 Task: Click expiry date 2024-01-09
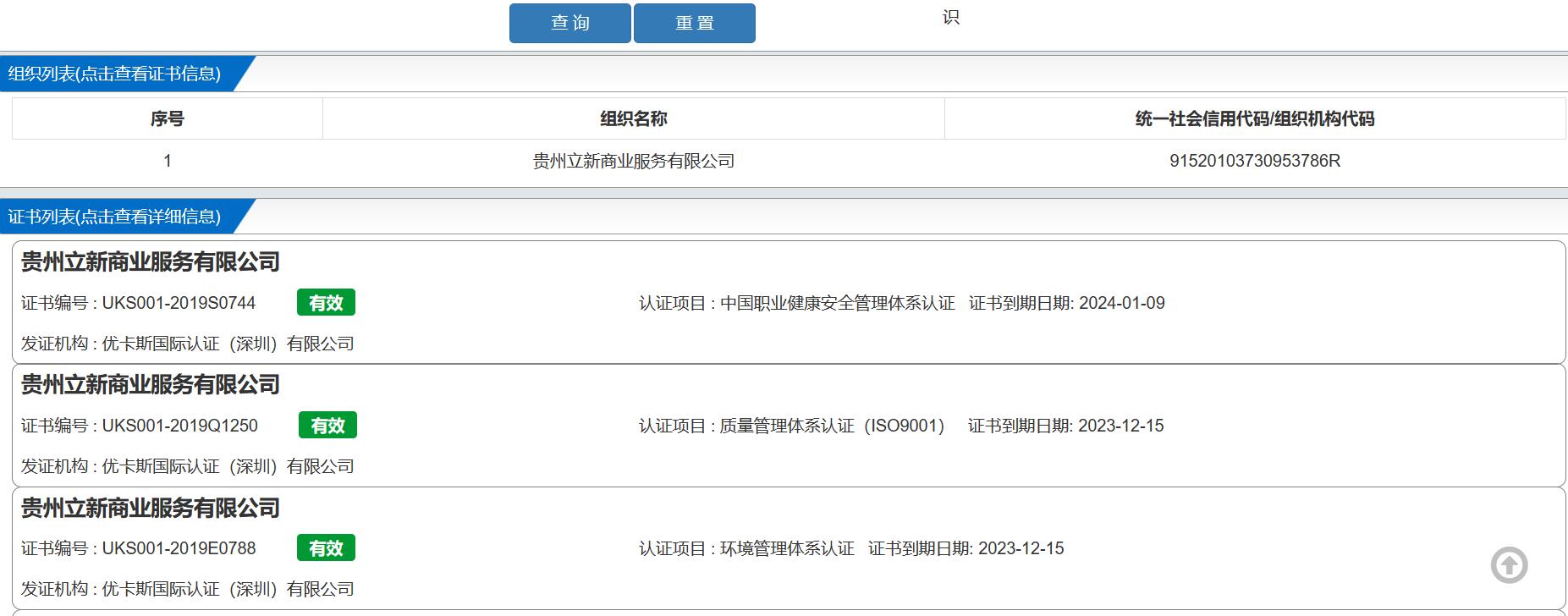pos(1122,303)
